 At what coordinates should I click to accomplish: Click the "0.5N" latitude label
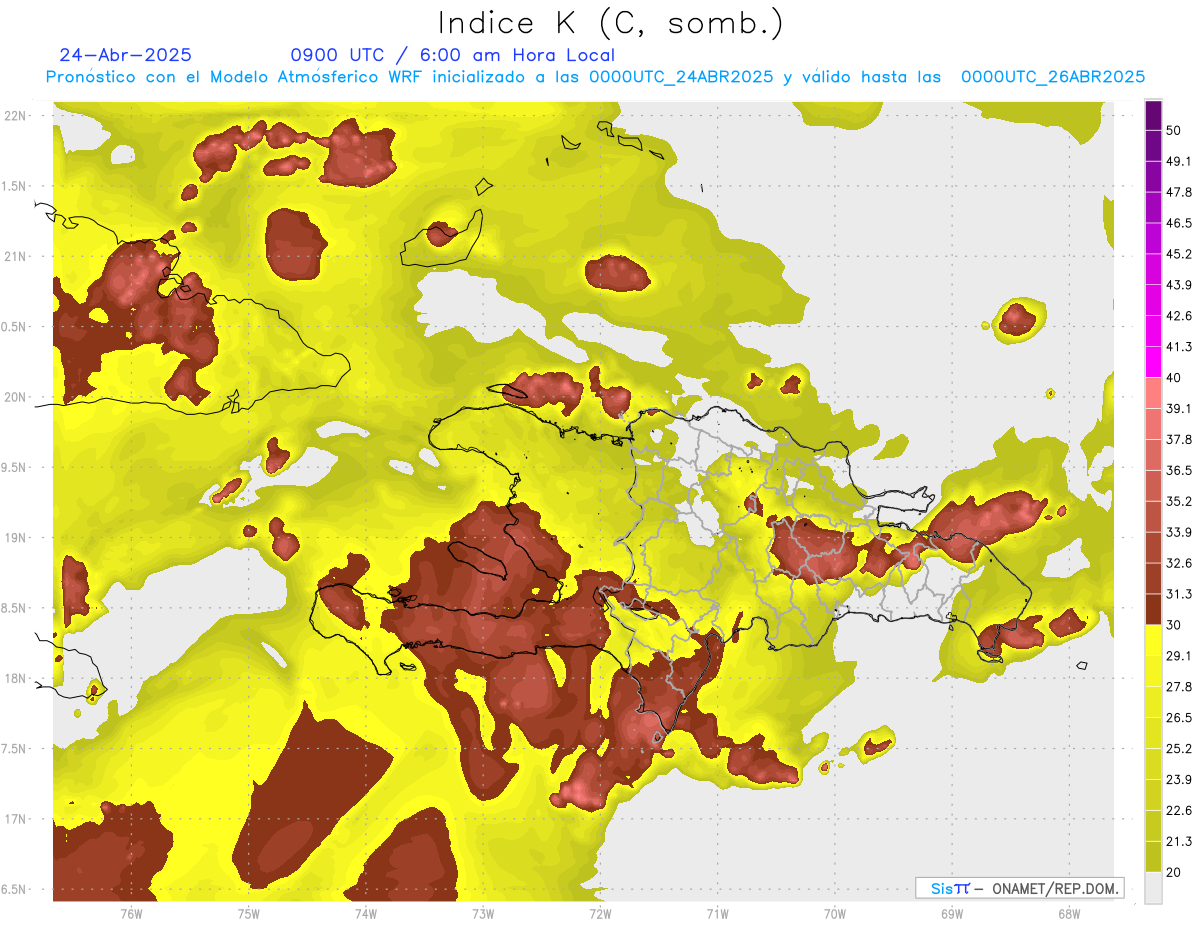click(14, 327)
